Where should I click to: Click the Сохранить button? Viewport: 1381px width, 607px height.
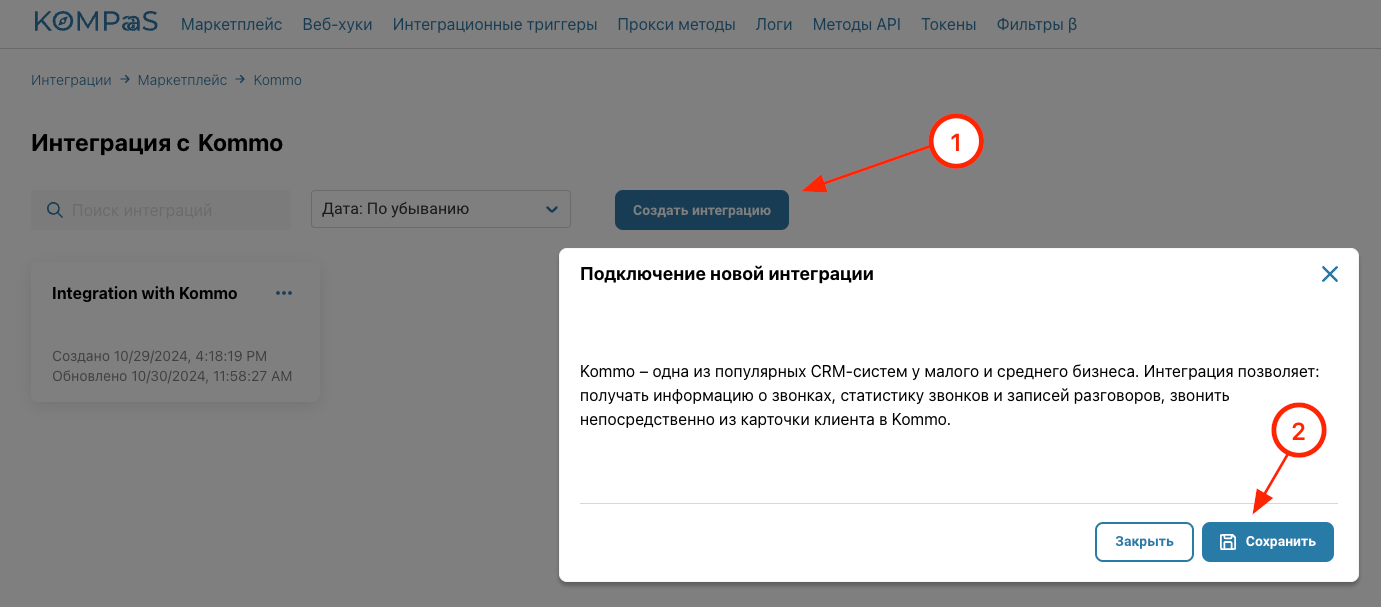pyautogui.click(x=1267, y=541)
